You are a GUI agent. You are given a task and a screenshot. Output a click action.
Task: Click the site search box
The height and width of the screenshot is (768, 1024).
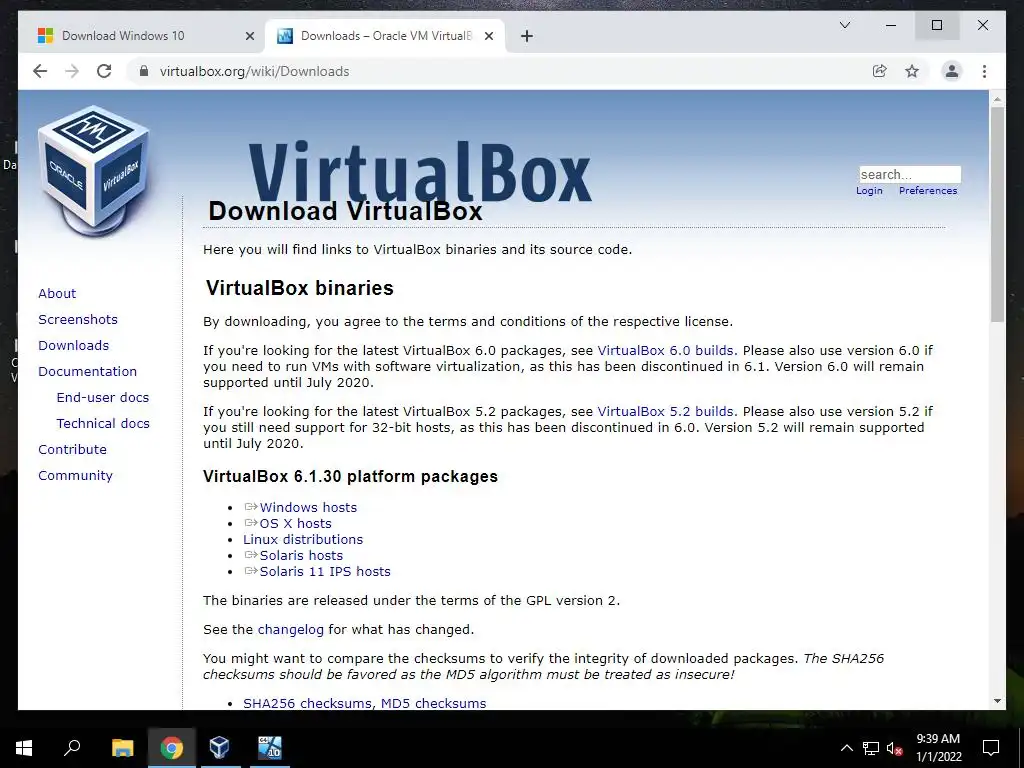tap(910, 174)
